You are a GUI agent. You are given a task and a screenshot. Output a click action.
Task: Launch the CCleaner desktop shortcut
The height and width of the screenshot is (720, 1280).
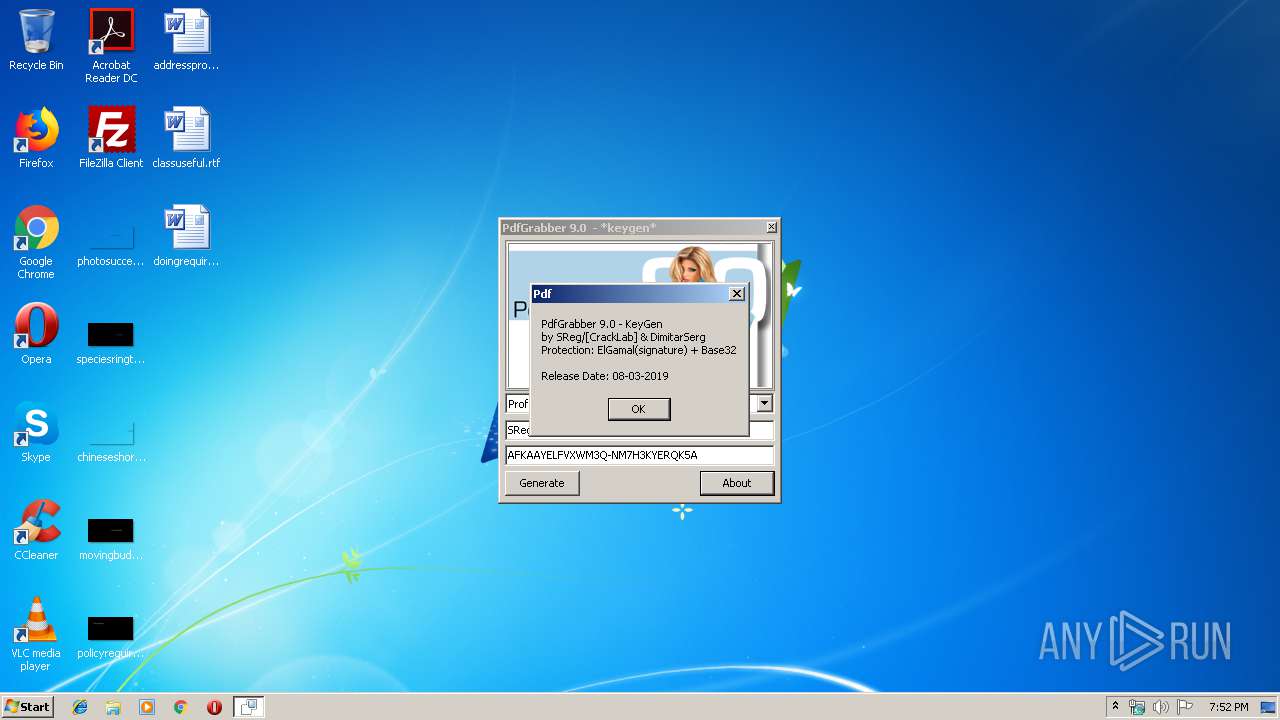36,530
